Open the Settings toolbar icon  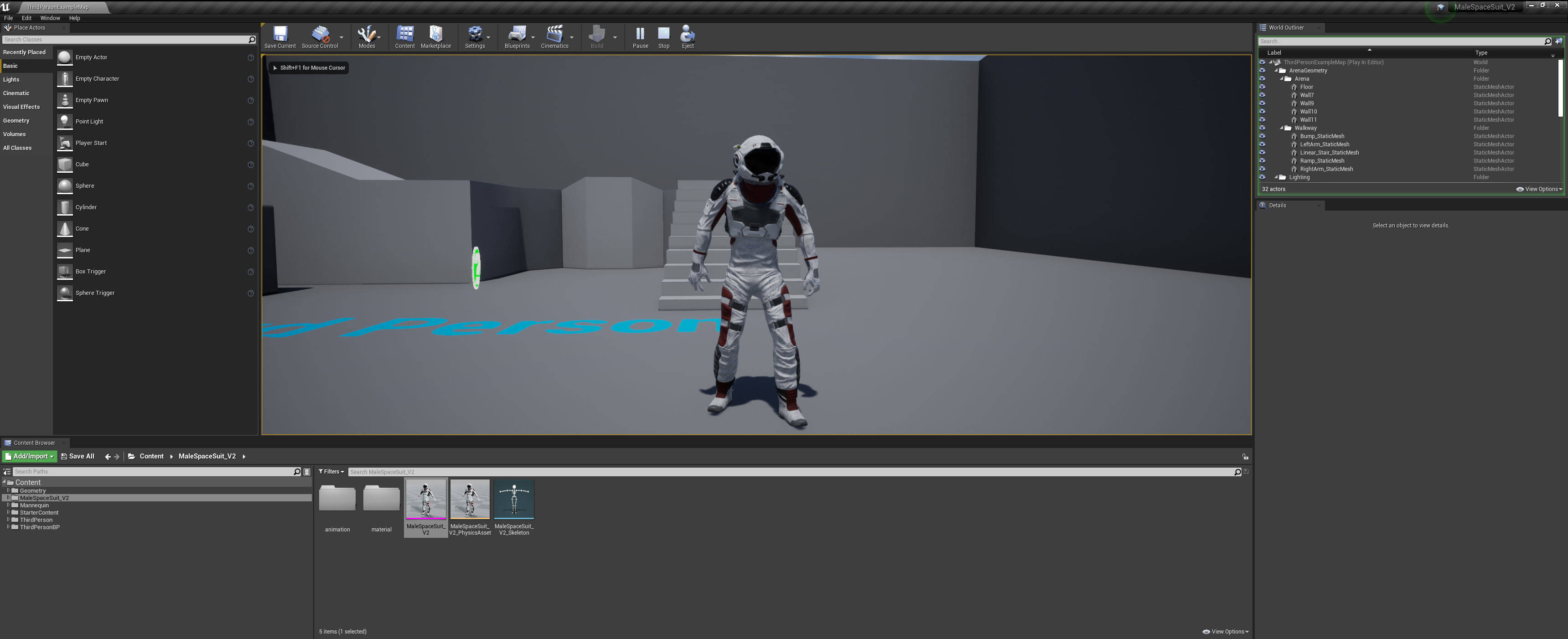(475, 37)
